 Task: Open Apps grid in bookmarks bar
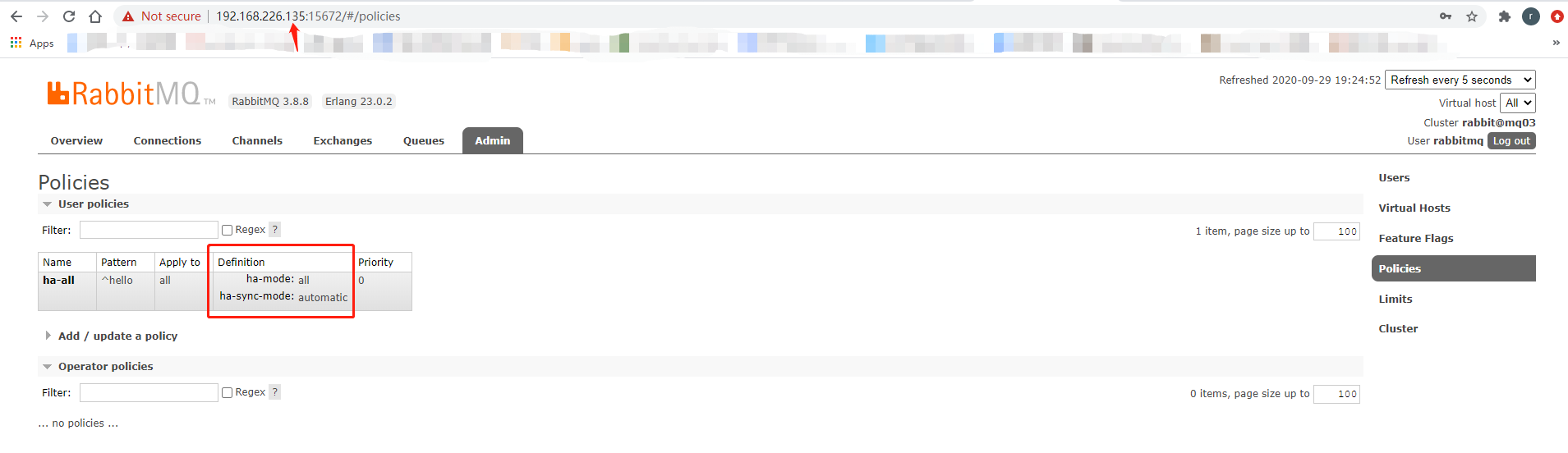(31, 43)
